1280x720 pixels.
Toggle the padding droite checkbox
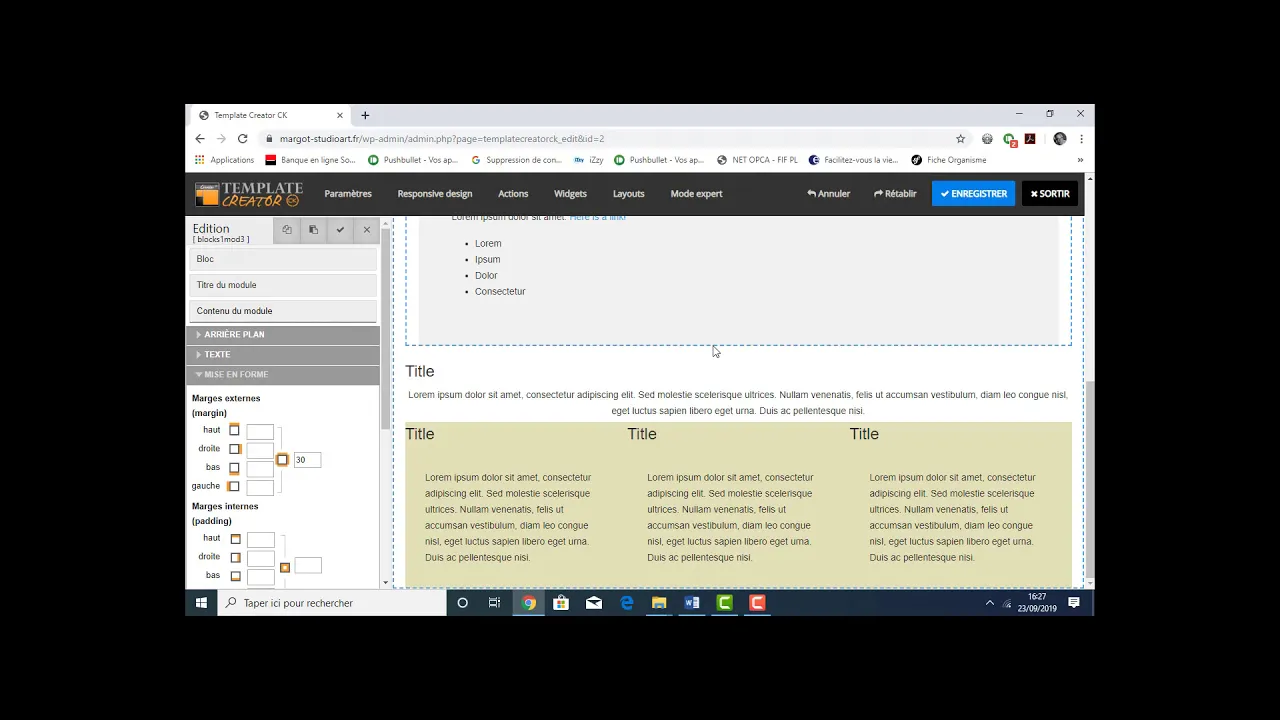point(236,558)
